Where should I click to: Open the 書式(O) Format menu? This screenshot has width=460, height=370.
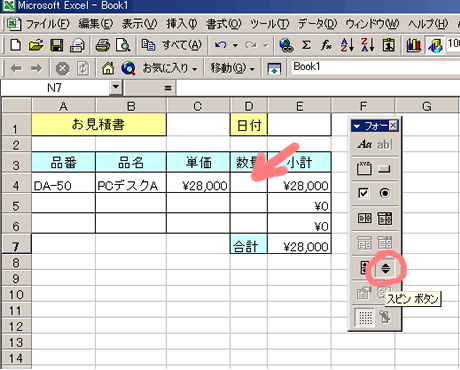tap(223, 24)
